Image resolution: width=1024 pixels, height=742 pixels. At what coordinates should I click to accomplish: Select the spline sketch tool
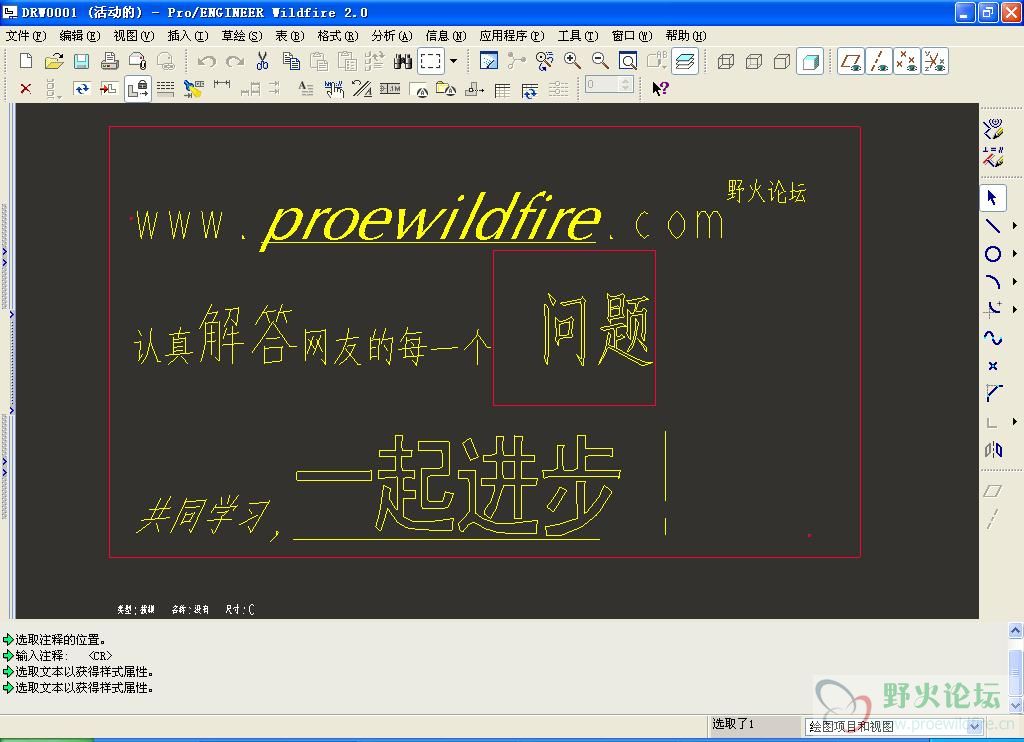coord(993,338)
